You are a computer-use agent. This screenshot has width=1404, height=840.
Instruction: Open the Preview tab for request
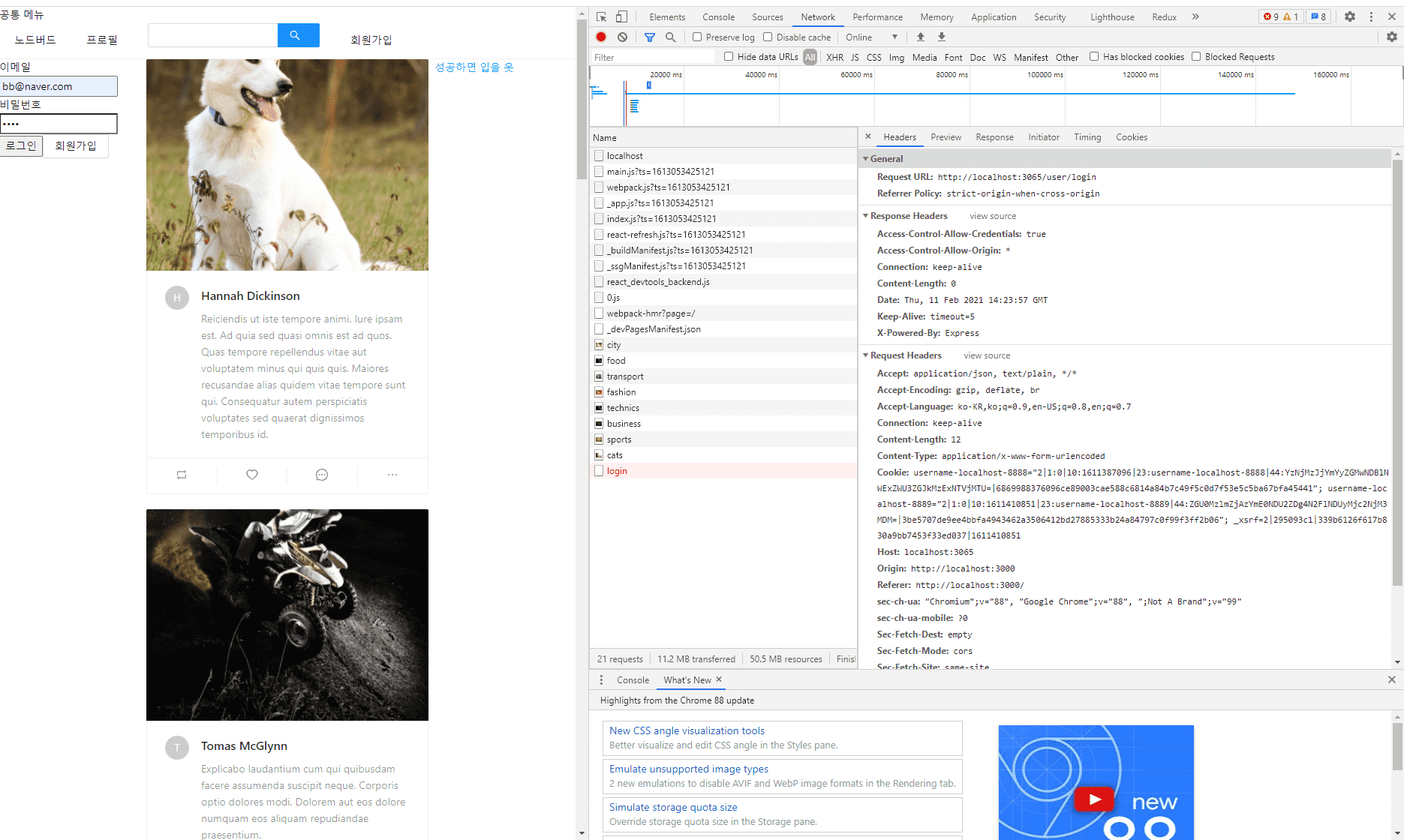(946, 137)
